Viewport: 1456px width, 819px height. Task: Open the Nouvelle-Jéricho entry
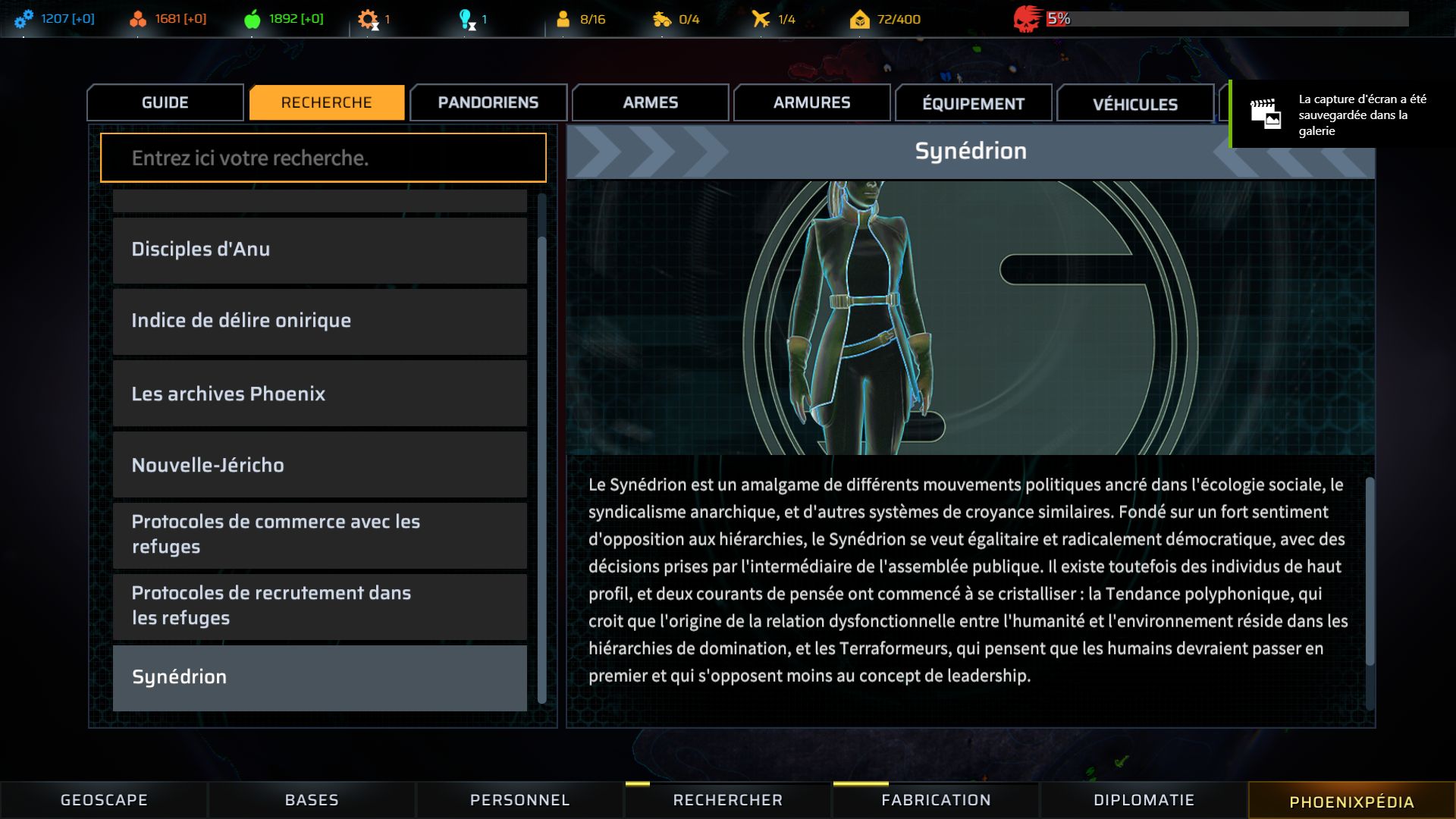[x=320, y=465]
